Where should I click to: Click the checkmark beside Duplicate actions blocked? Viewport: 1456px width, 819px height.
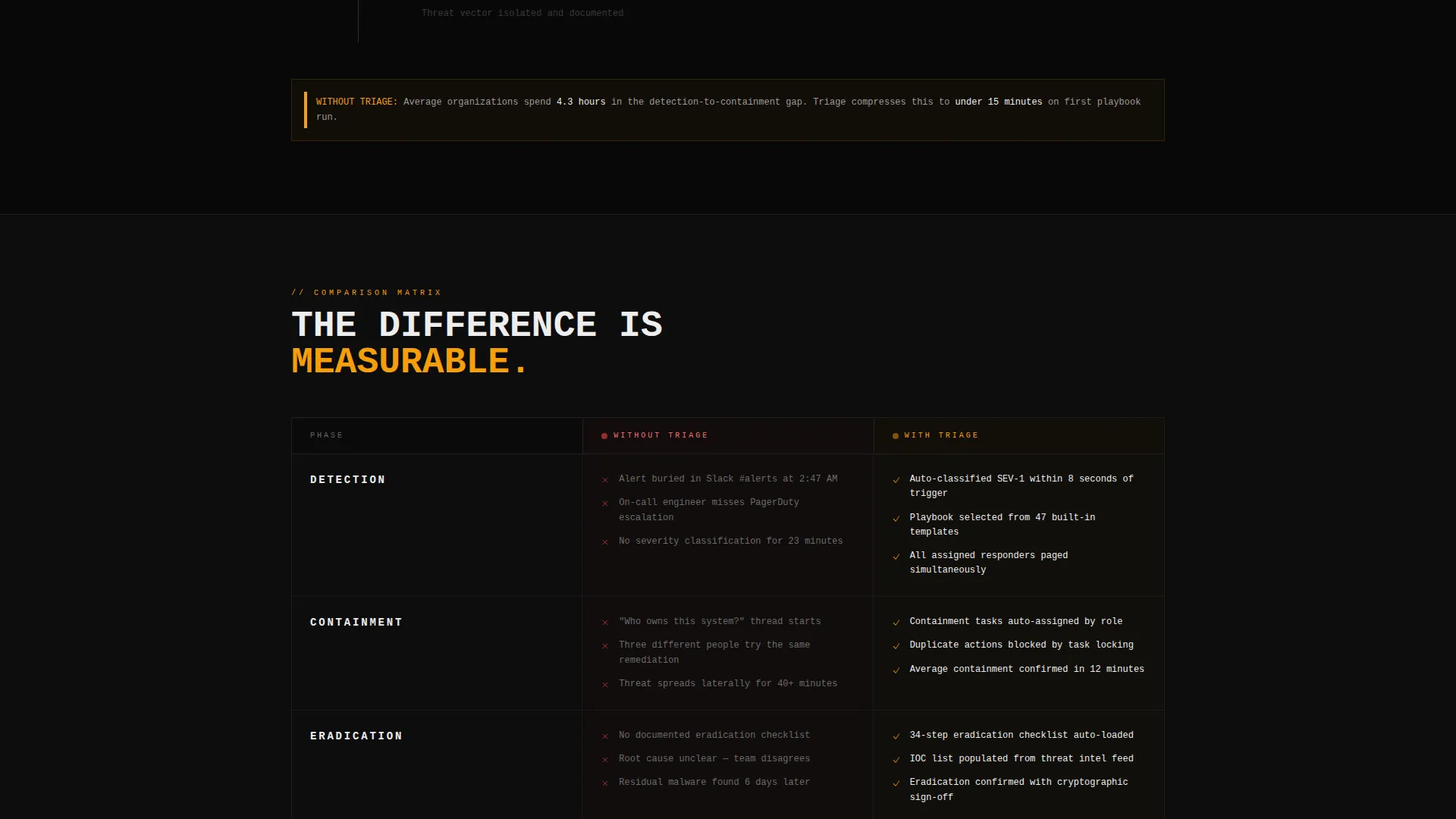[x=896, y=646]
